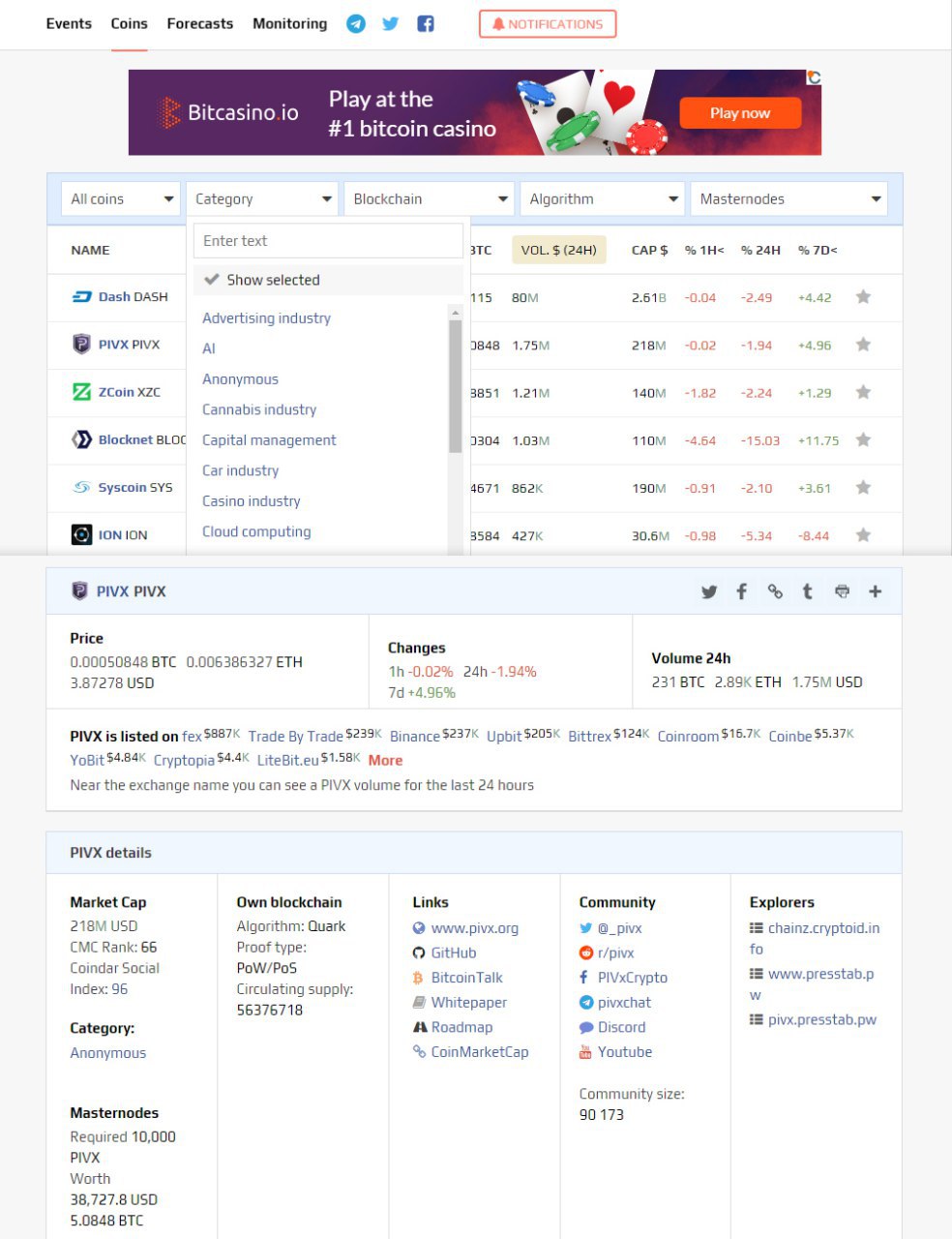Open the Masternodes dropdown
The height and width of the screenshot is (1239, 952).
coord(788,198)
